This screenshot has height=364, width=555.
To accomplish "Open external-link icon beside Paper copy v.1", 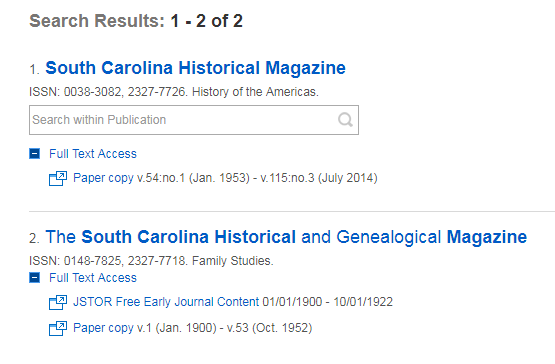I will point(58,328).
